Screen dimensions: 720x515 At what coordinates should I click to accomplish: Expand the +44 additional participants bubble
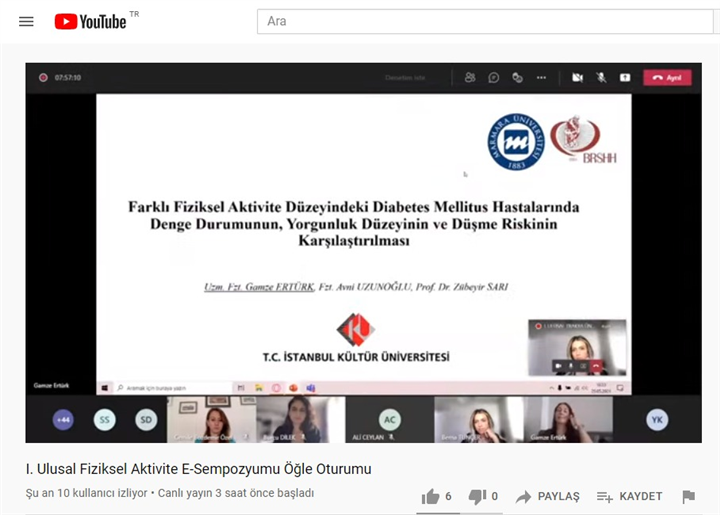coord(63,420)
